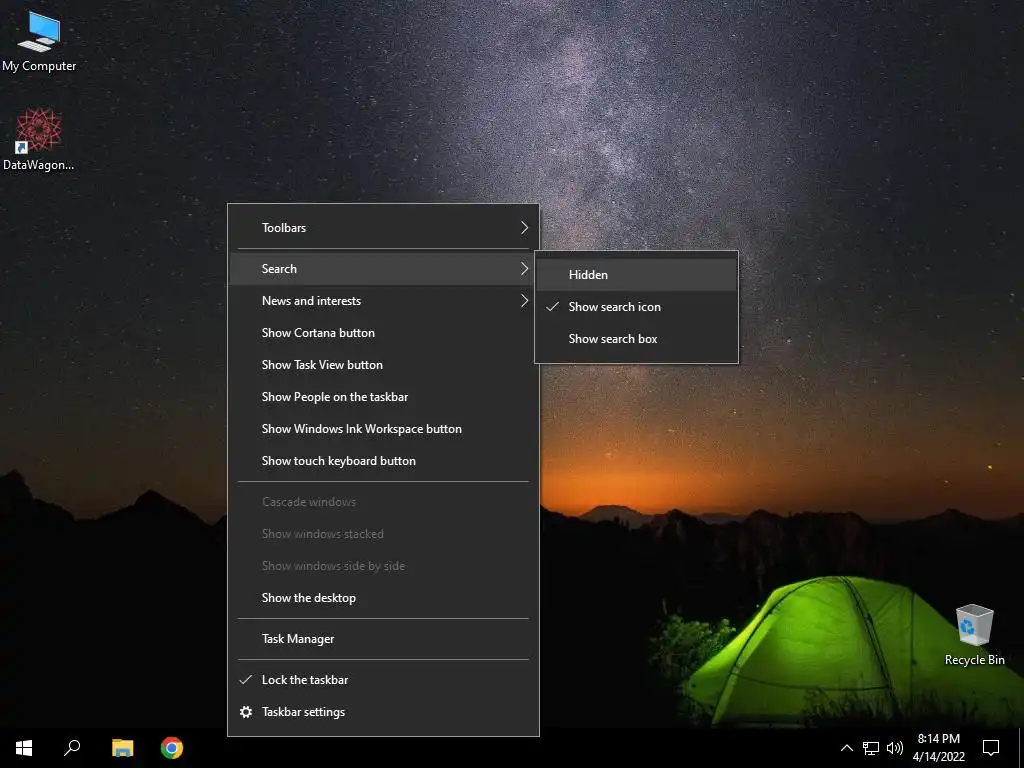1024x768 pixels.
Task: Click the greyed Show windows side by side entry
Action: pyautogui.click(x=383, y=566)
